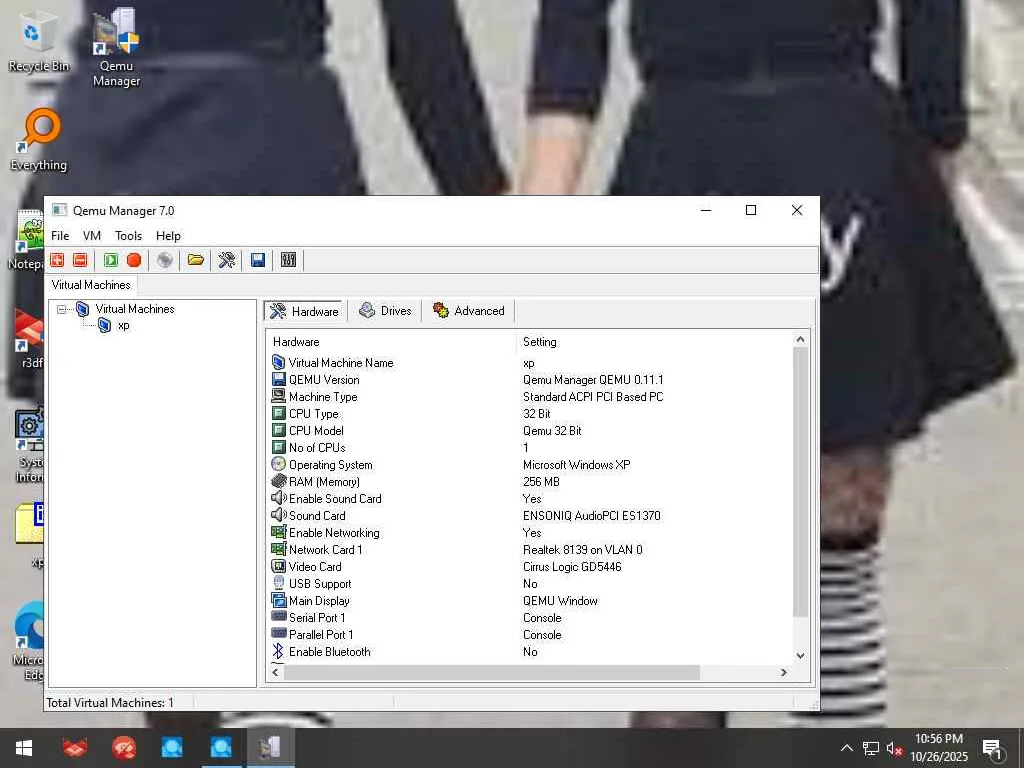Screen dimensions: 1024x768
Task: Click the yellow open folder toolbar icon
Action: (x=196, y=260)
